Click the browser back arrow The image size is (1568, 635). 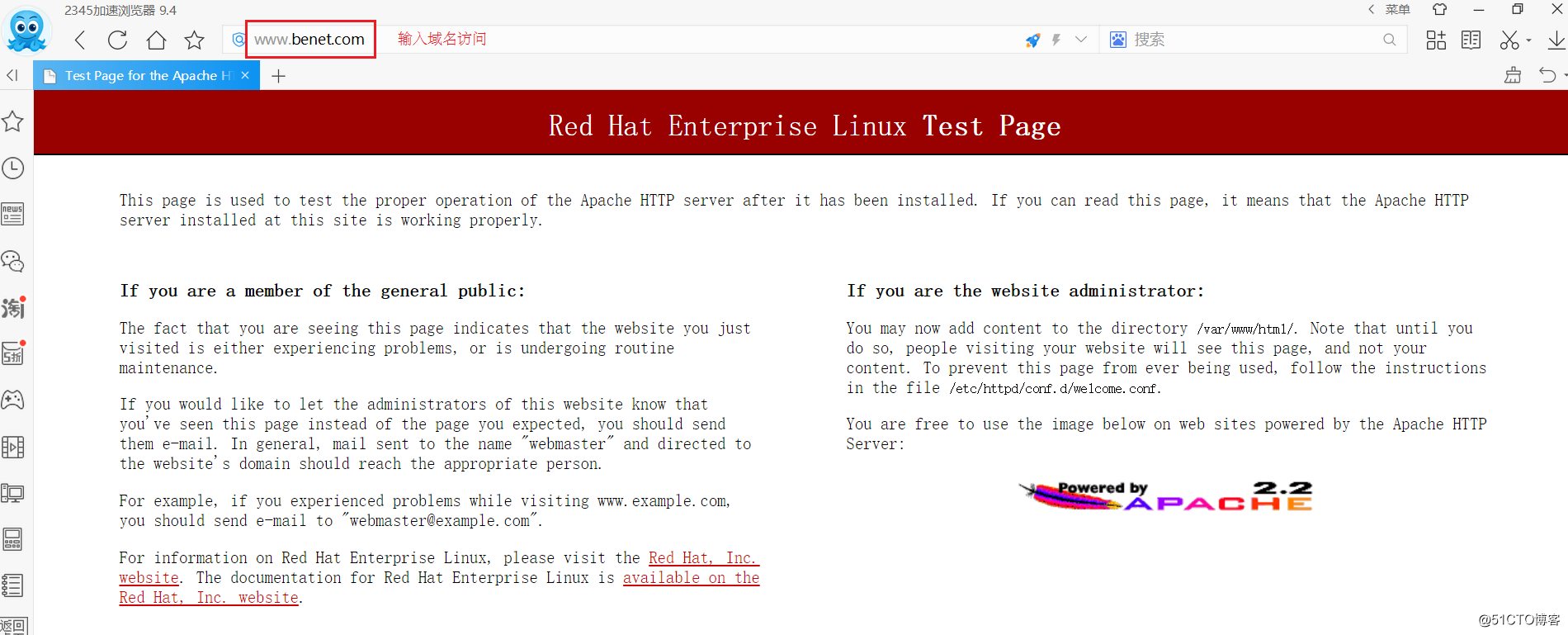pos(80,40)
